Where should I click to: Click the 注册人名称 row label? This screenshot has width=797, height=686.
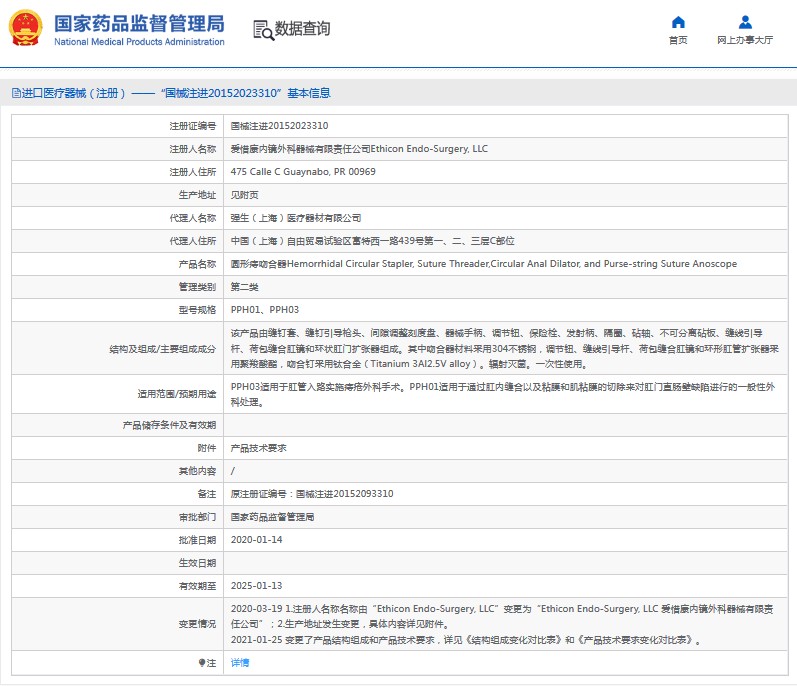193,149
